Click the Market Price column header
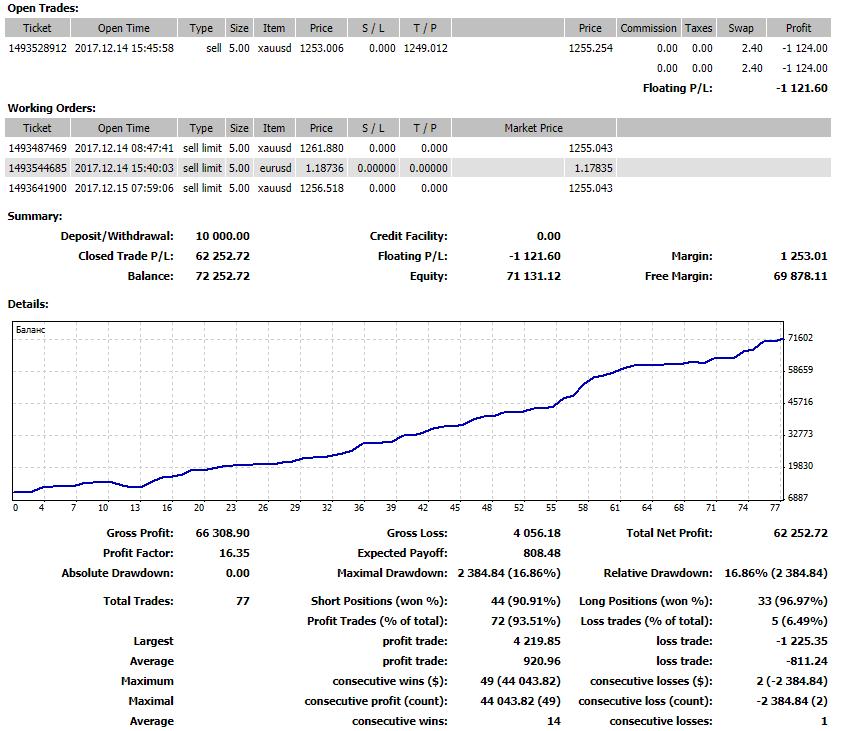 coord(533,128)
